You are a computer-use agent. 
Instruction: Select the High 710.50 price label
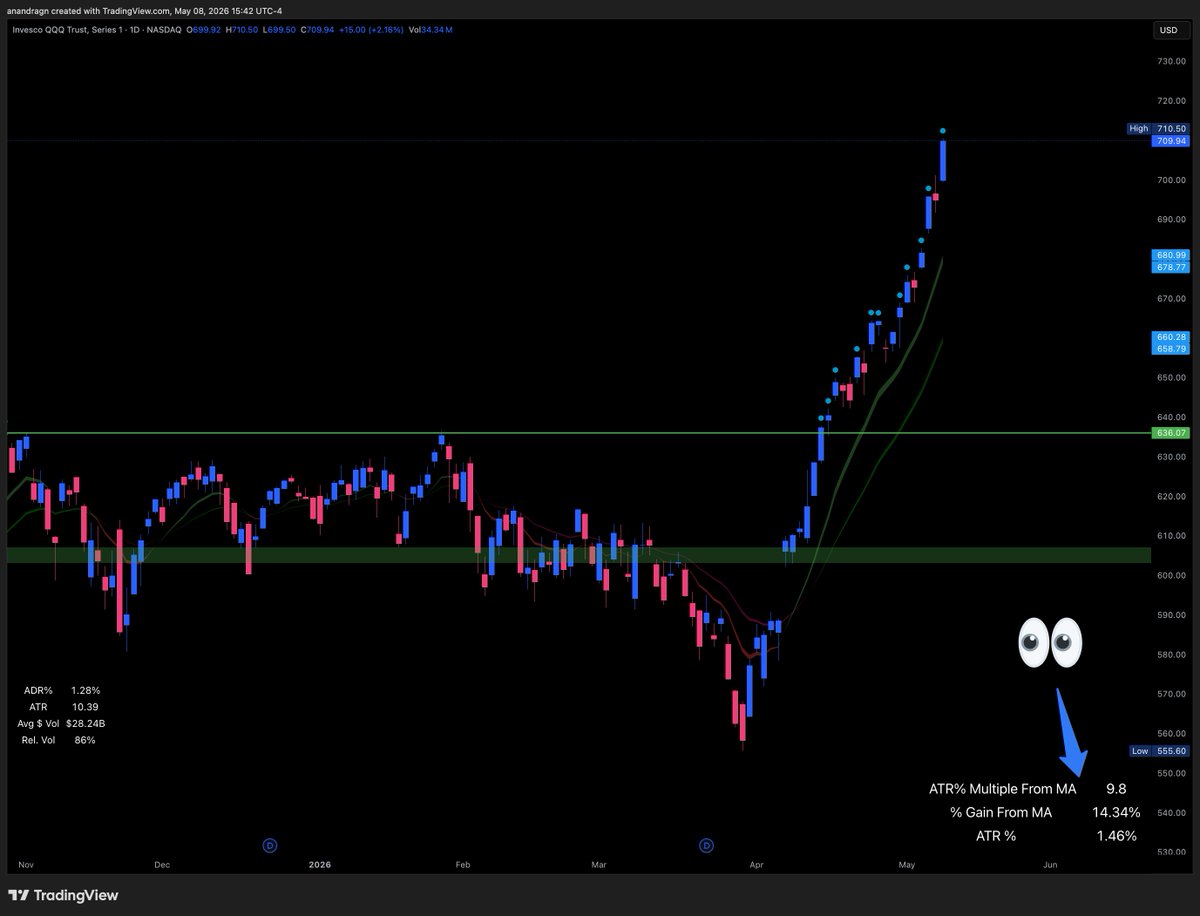tap(1158, 129)
